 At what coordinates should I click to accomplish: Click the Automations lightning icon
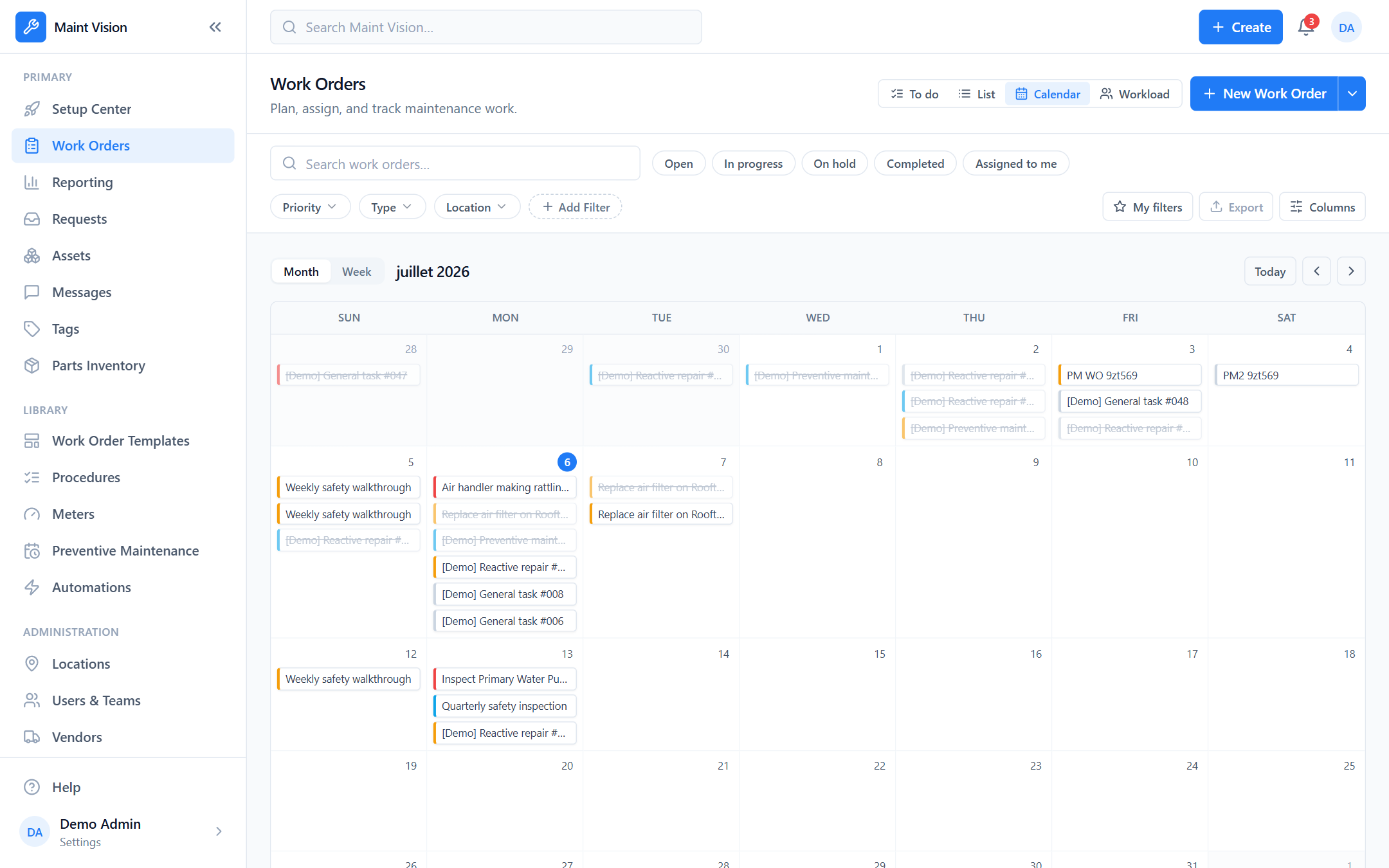[32, 588]
